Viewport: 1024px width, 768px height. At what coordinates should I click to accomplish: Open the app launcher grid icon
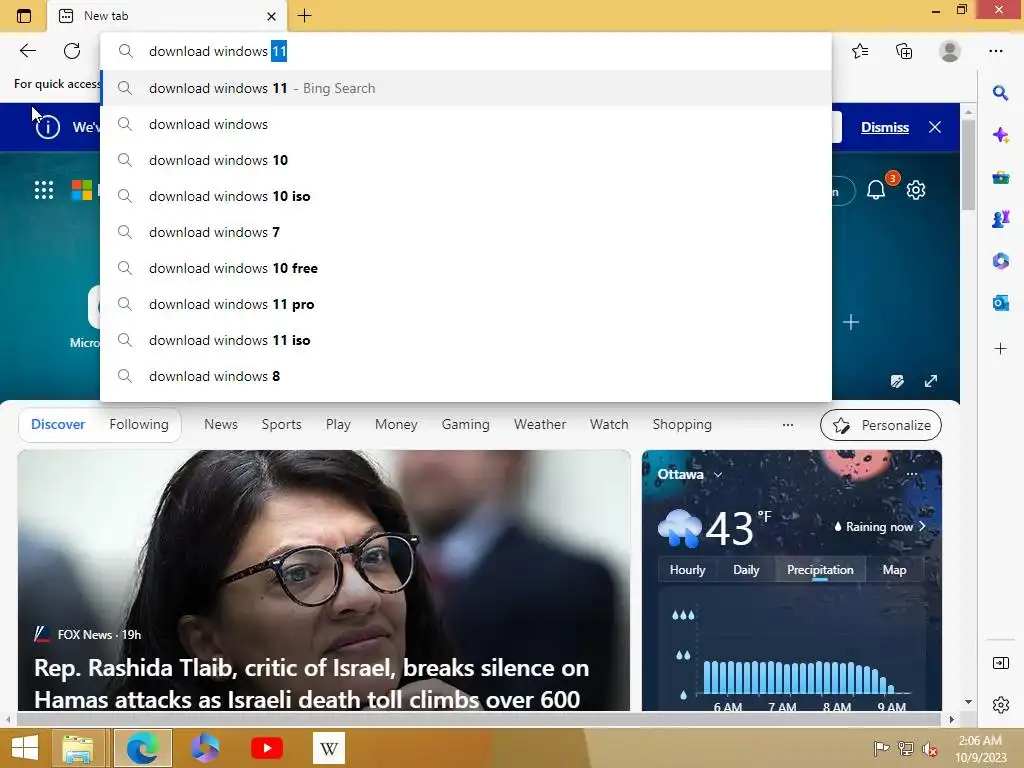(44, 190)
